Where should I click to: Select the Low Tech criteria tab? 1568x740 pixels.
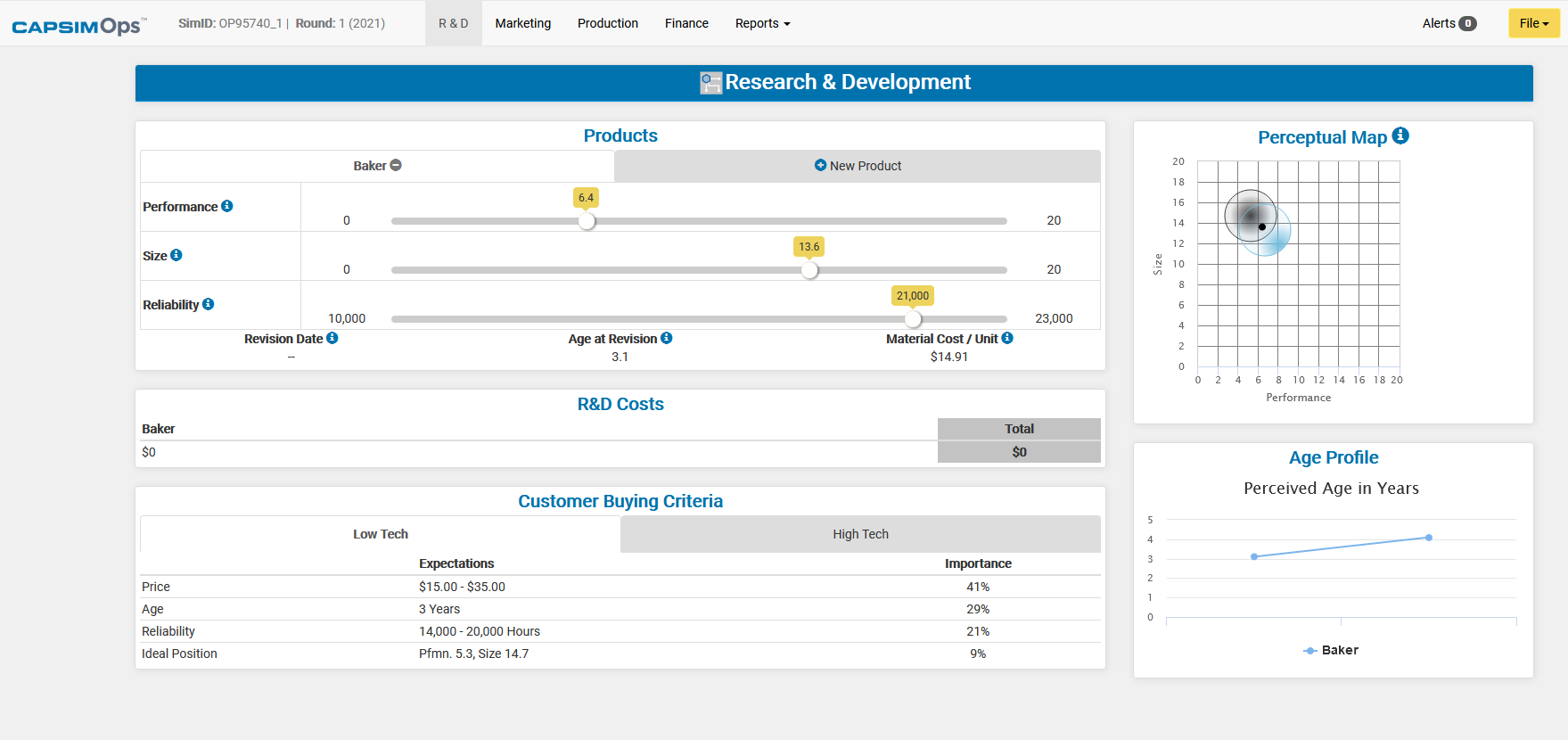380,534
